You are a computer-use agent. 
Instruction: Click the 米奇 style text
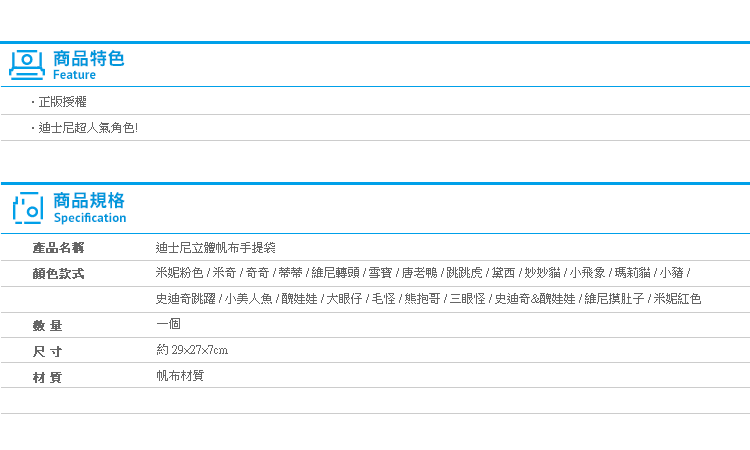tap(224, 273)
